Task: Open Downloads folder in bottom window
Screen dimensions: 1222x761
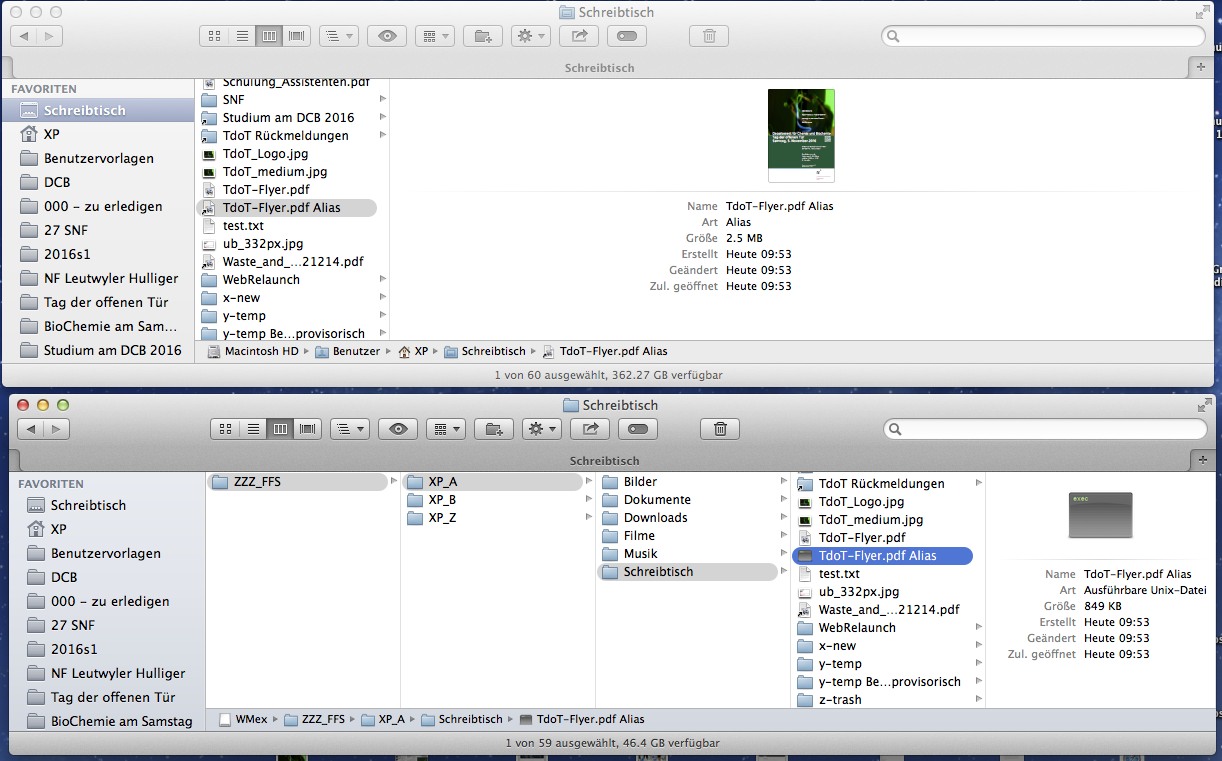Action: (x=655, y=518)
